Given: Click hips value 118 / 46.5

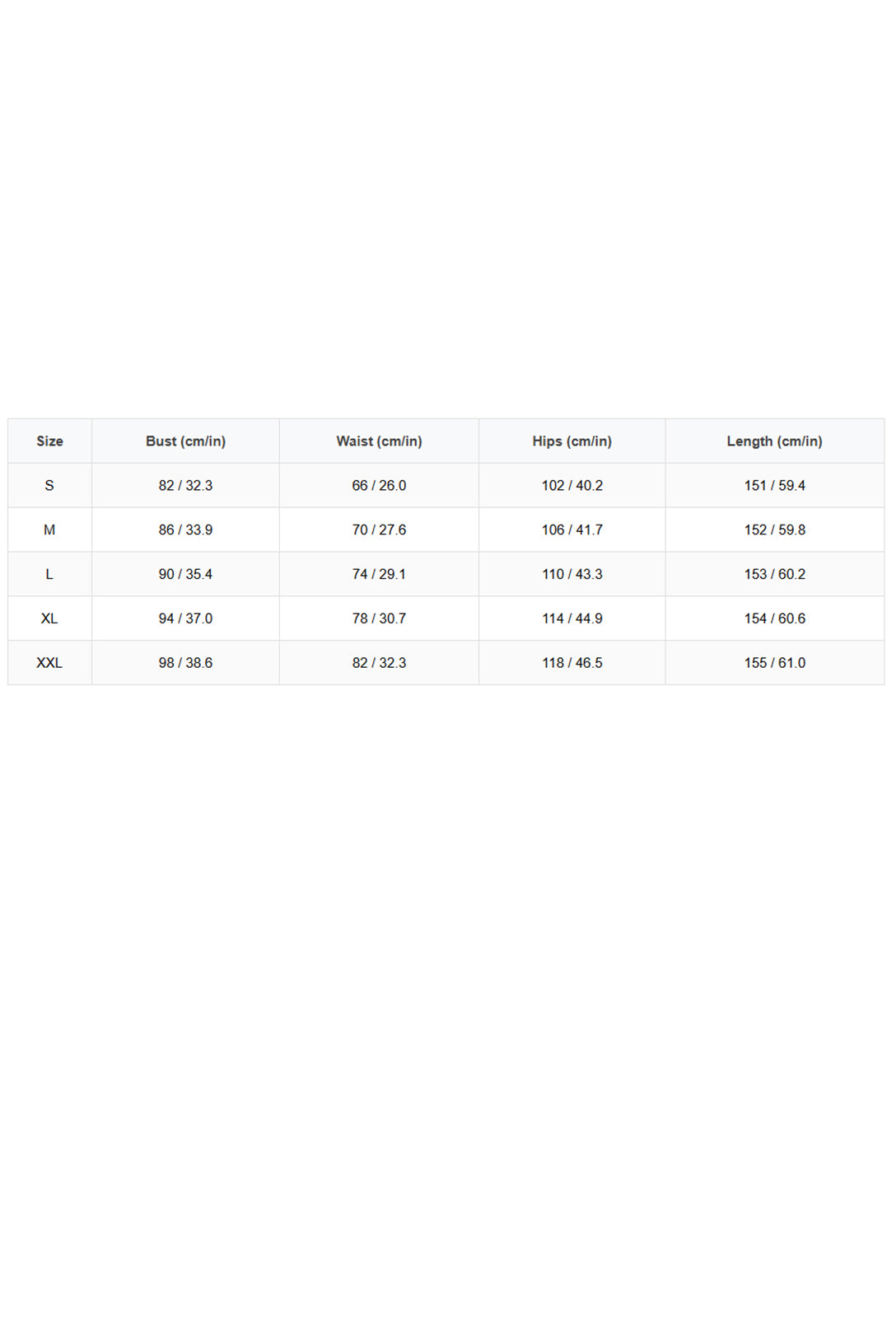Looking at the screenshot, I should 572,663.
